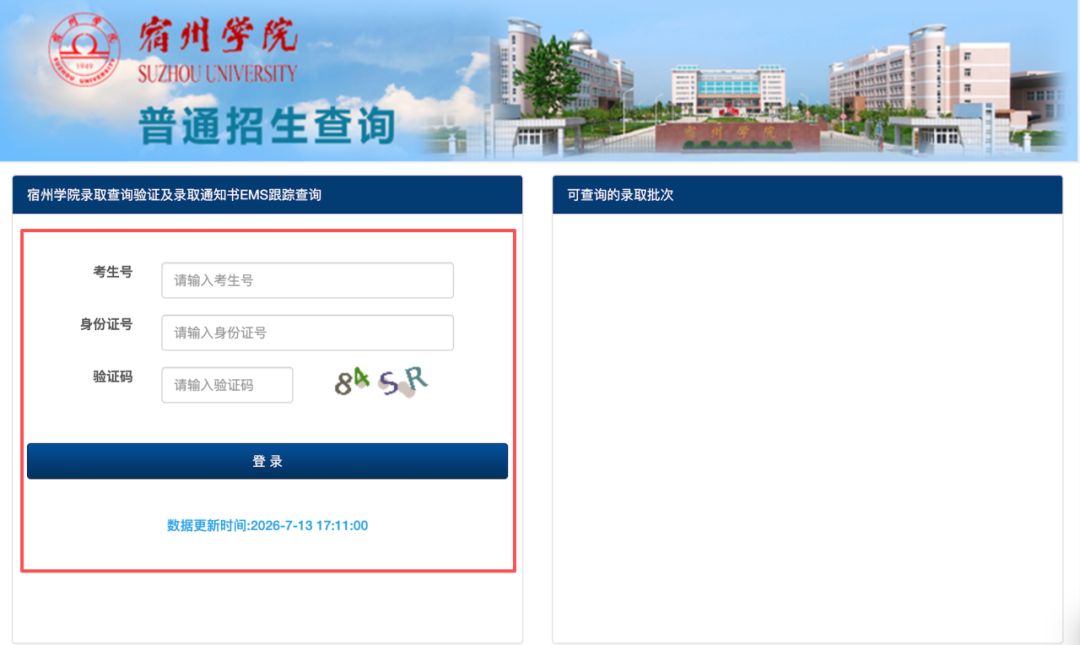Click the 宿州学院录取查询验证 panel header

267,194
